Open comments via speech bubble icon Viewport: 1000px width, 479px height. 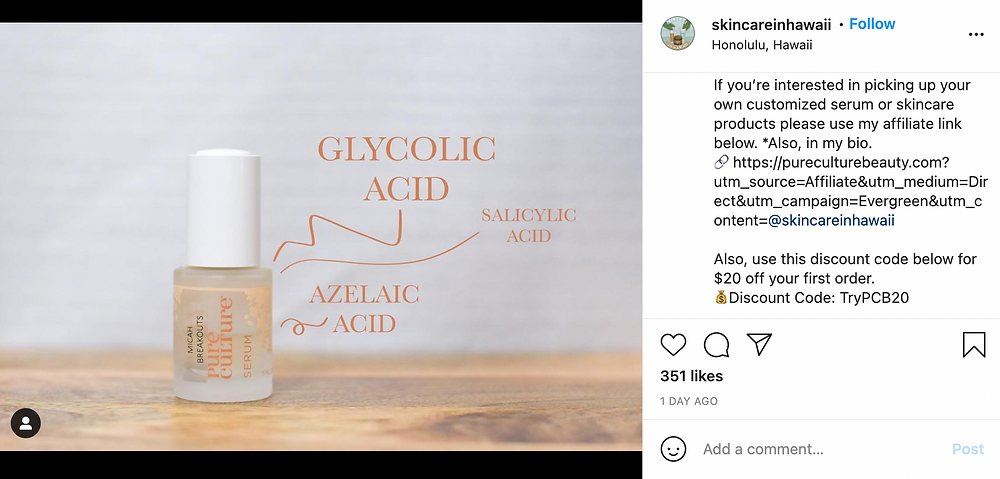[x=716, y=345]
